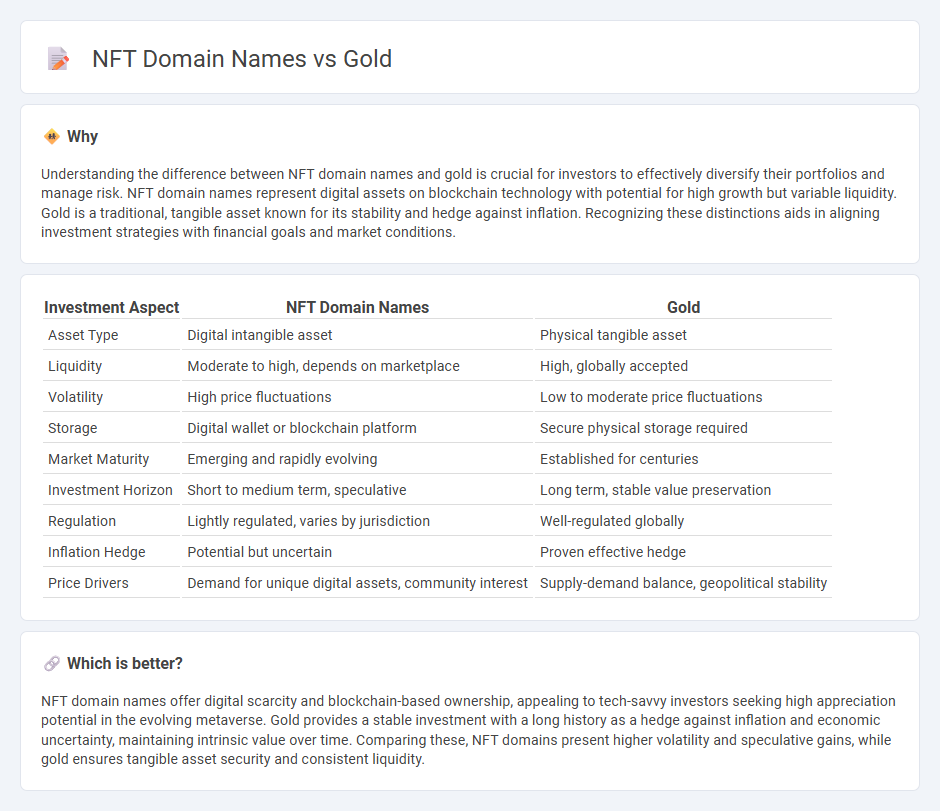Click the orange diamond icon next to Why
The height and width of the screenshot is (811, 940).
click(52, 137)
